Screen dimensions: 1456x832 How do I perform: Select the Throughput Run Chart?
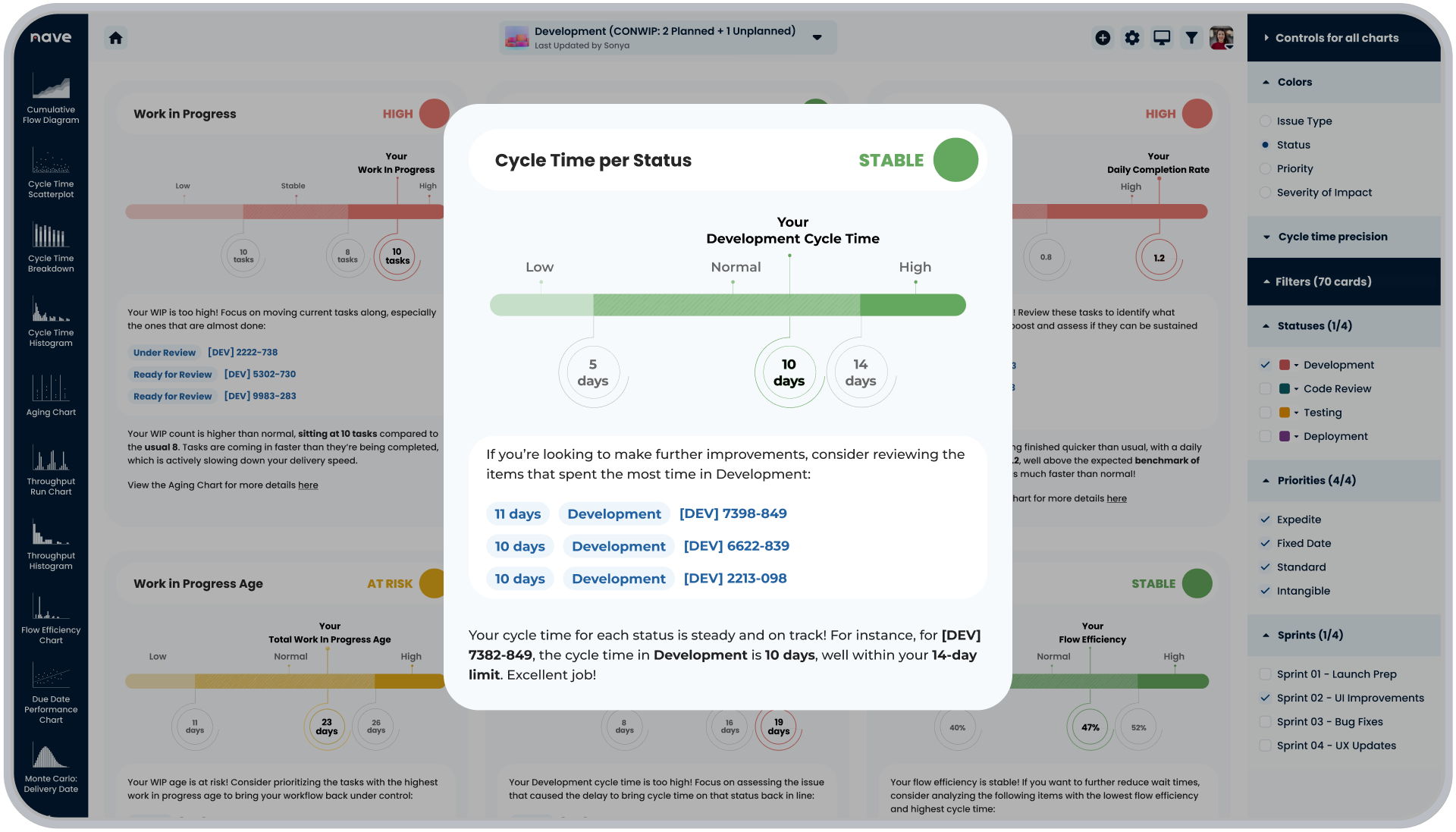(x=50, y=469)
